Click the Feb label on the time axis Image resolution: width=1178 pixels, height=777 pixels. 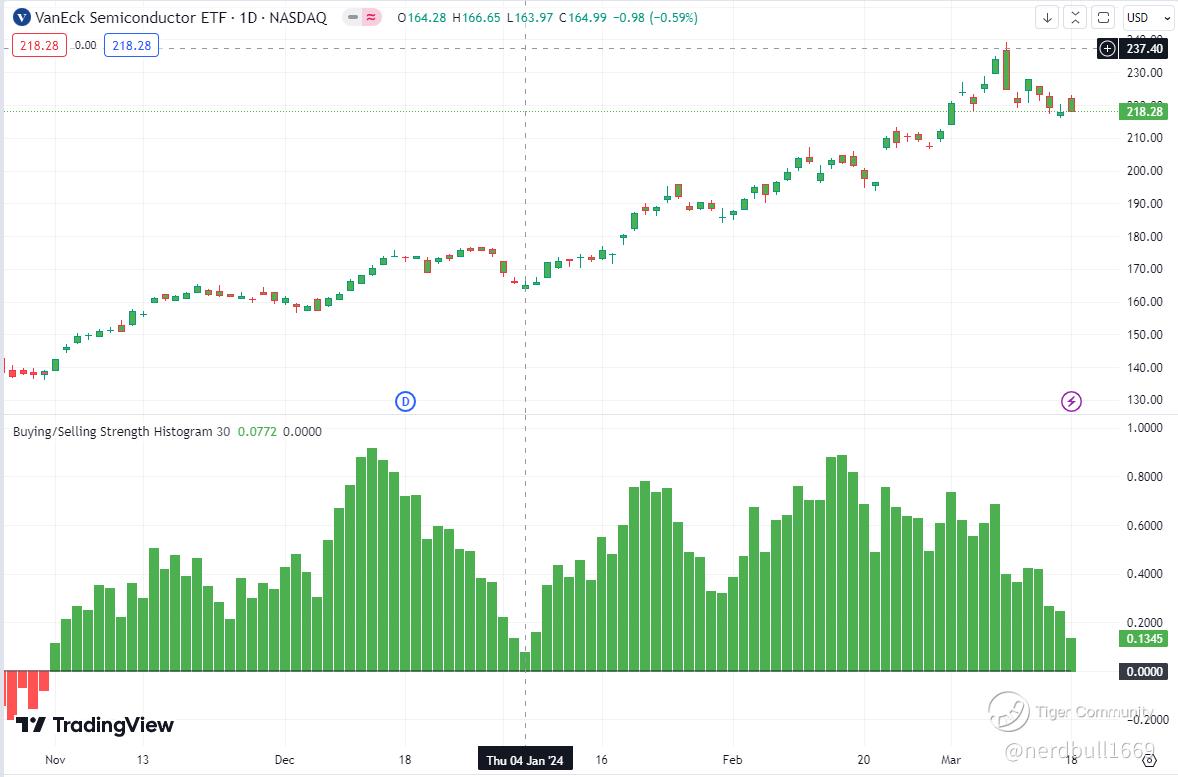(732, 760)
